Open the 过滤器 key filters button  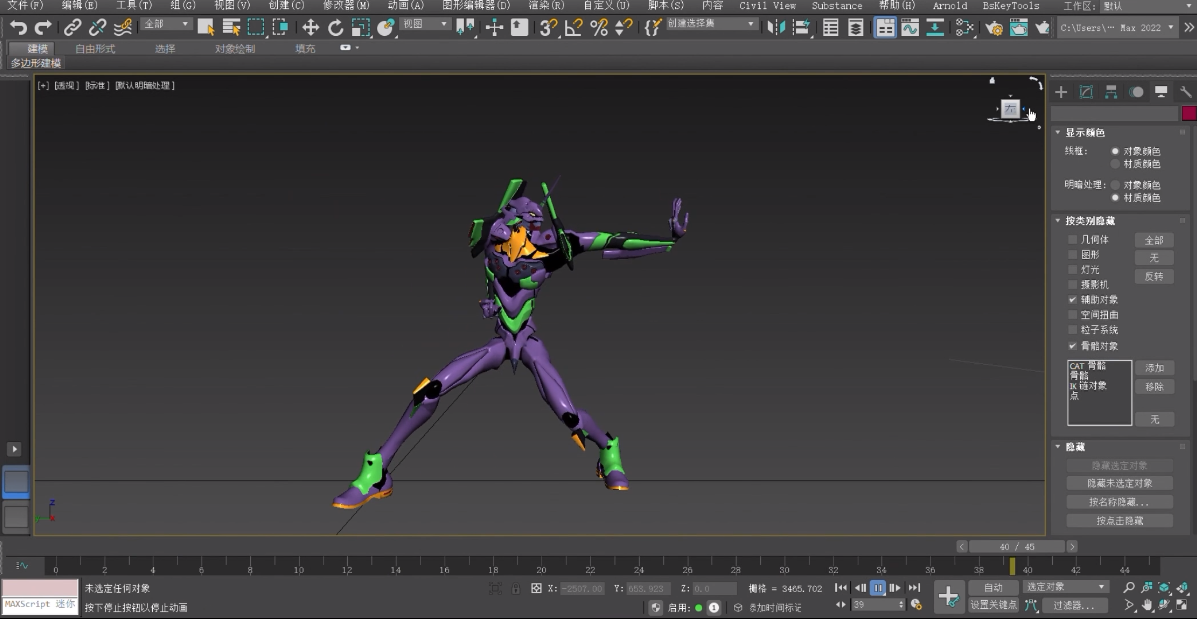[1075, 605]
